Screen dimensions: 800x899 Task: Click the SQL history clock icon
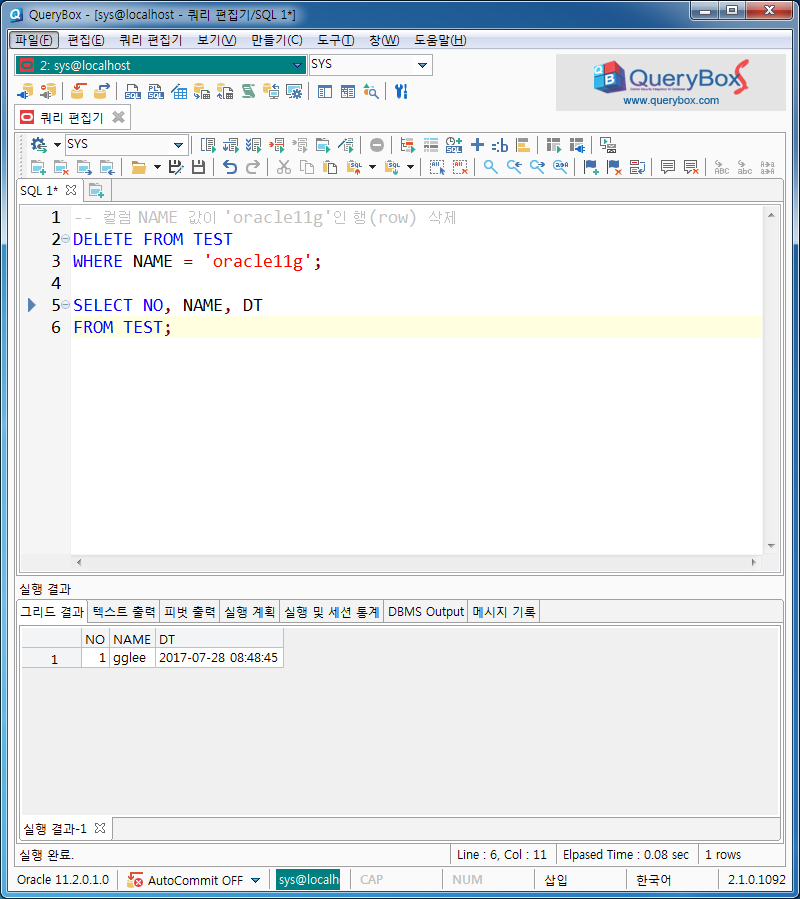(454, 145)
